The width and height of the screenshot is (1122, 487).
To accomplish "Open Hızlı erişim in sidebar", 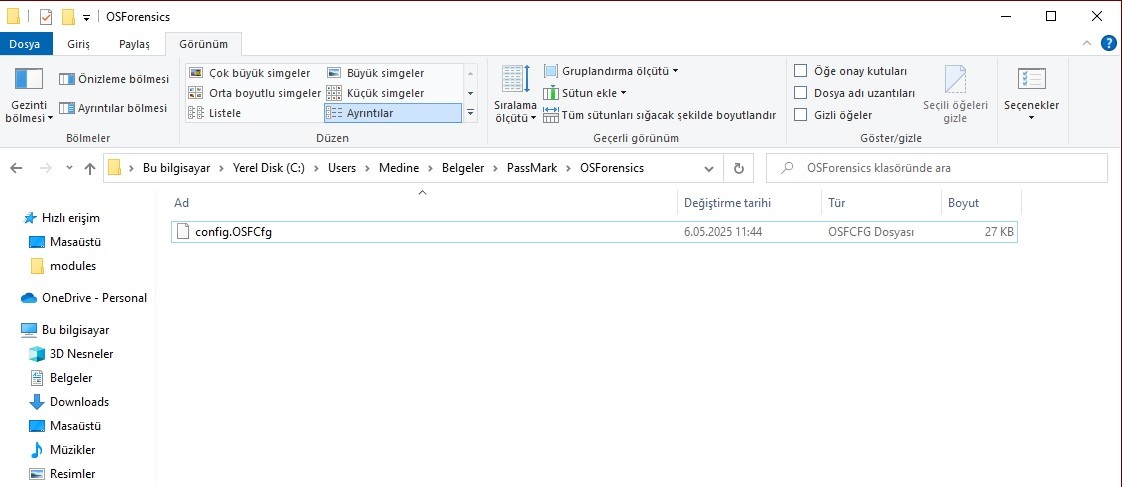I will (62, 218).
